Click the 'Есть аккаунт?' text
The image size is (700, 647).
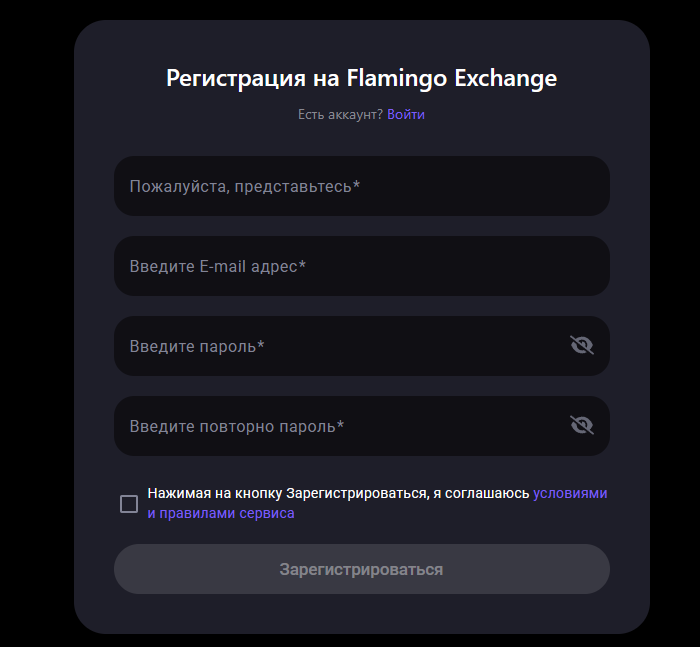tap(340, 115)
